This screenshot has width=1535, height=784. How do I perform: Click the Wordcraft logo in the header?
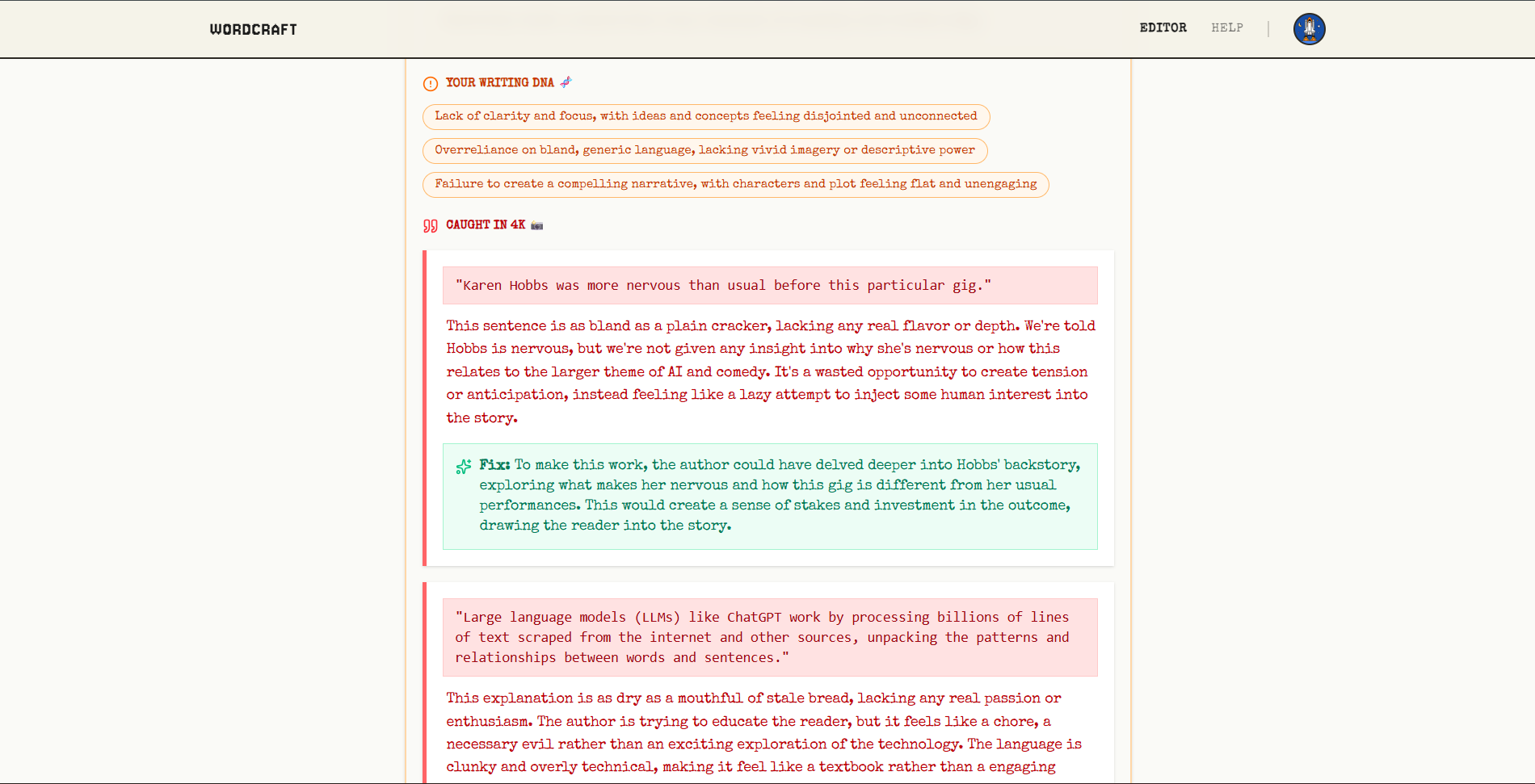[253, 28]
